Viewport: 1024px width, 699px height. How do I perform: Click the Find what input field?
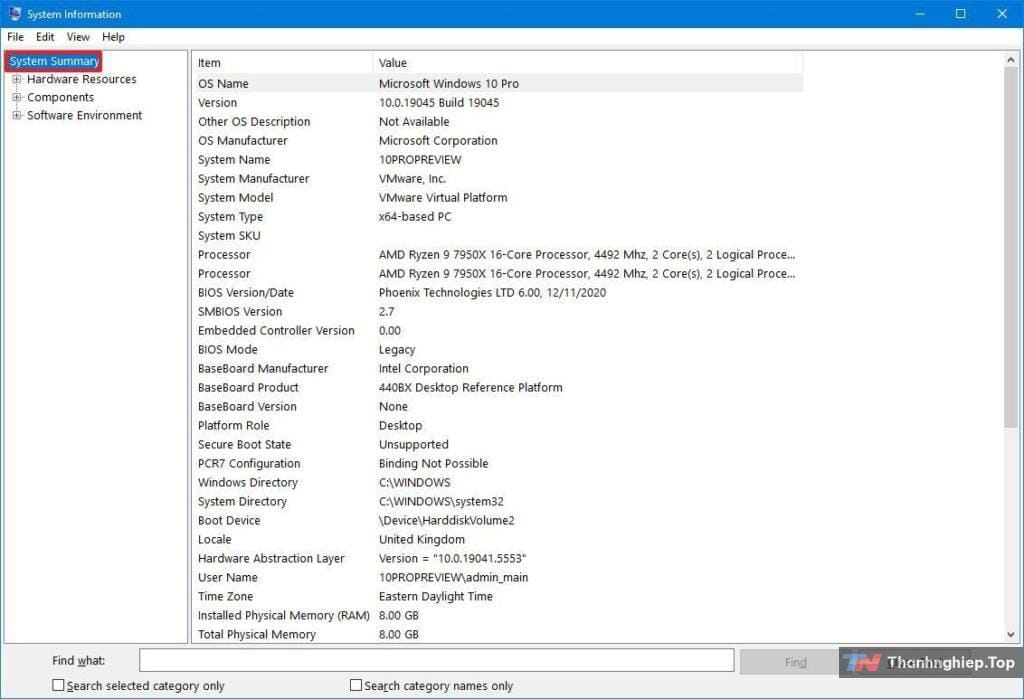click(x=436, y=660)
